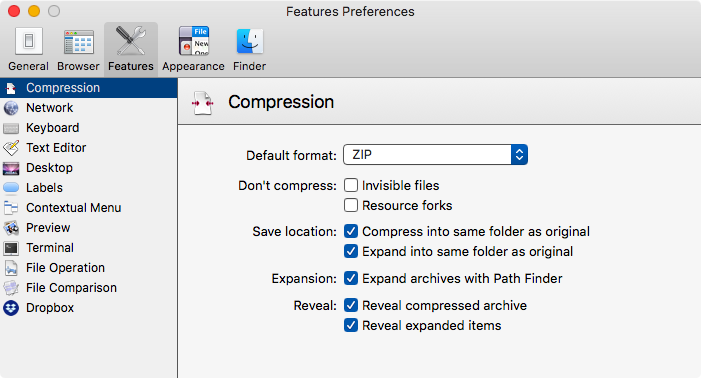Select Network globe icon in sidebar

(11, 108)
